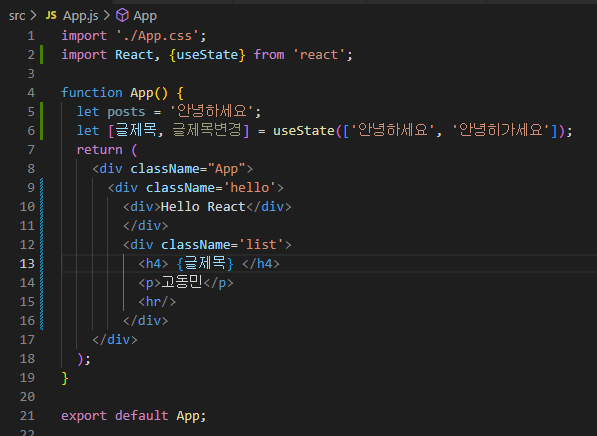Screen dimensions: 597x436
Task: Click the '안녕히가세요' string literal
Action: pyautogui.click(x=501, y=131)
